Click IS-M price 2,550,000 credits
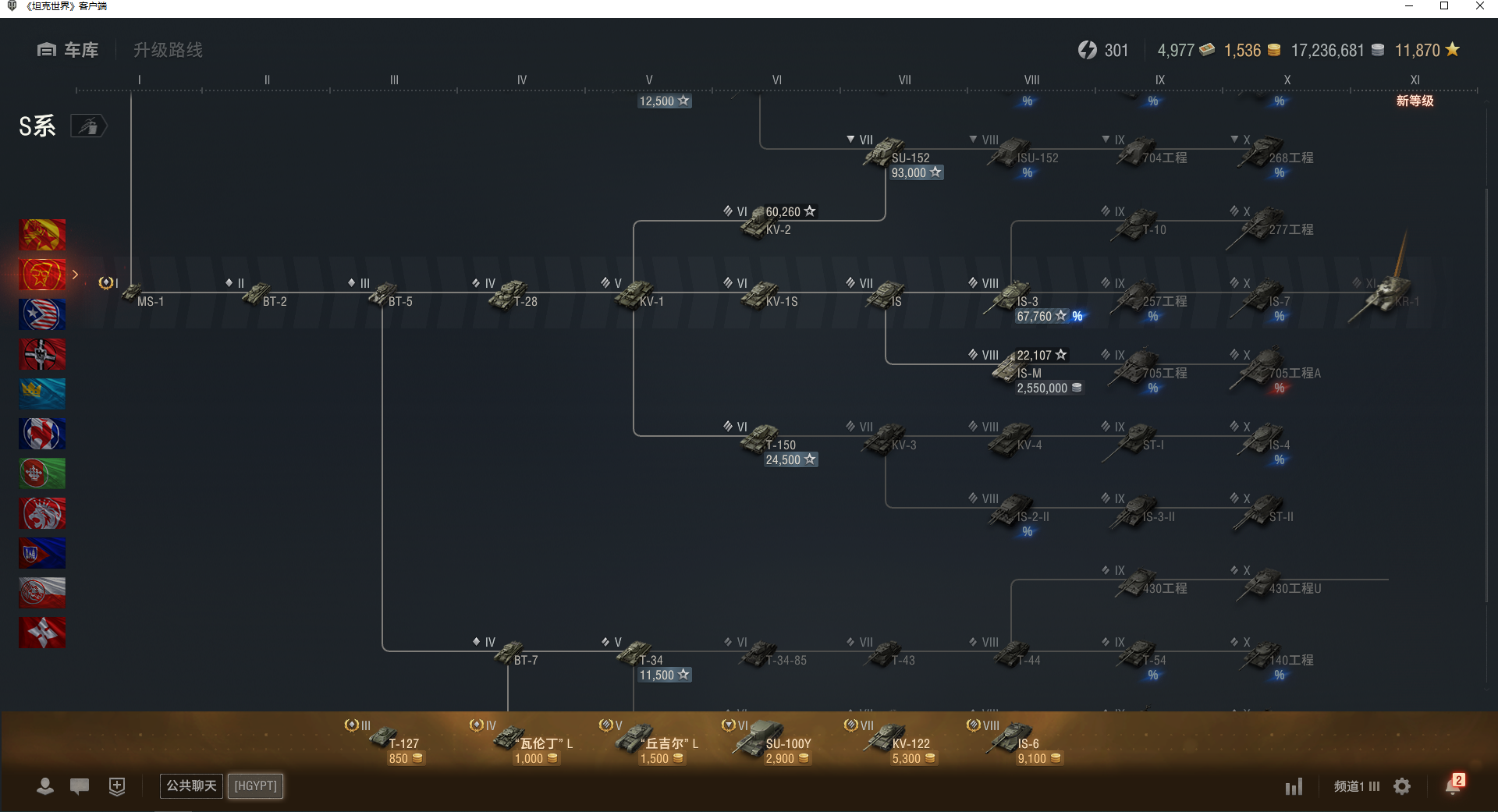Image resolution: width=1498 pixels, height=812 pixels. pos(1049,388)
